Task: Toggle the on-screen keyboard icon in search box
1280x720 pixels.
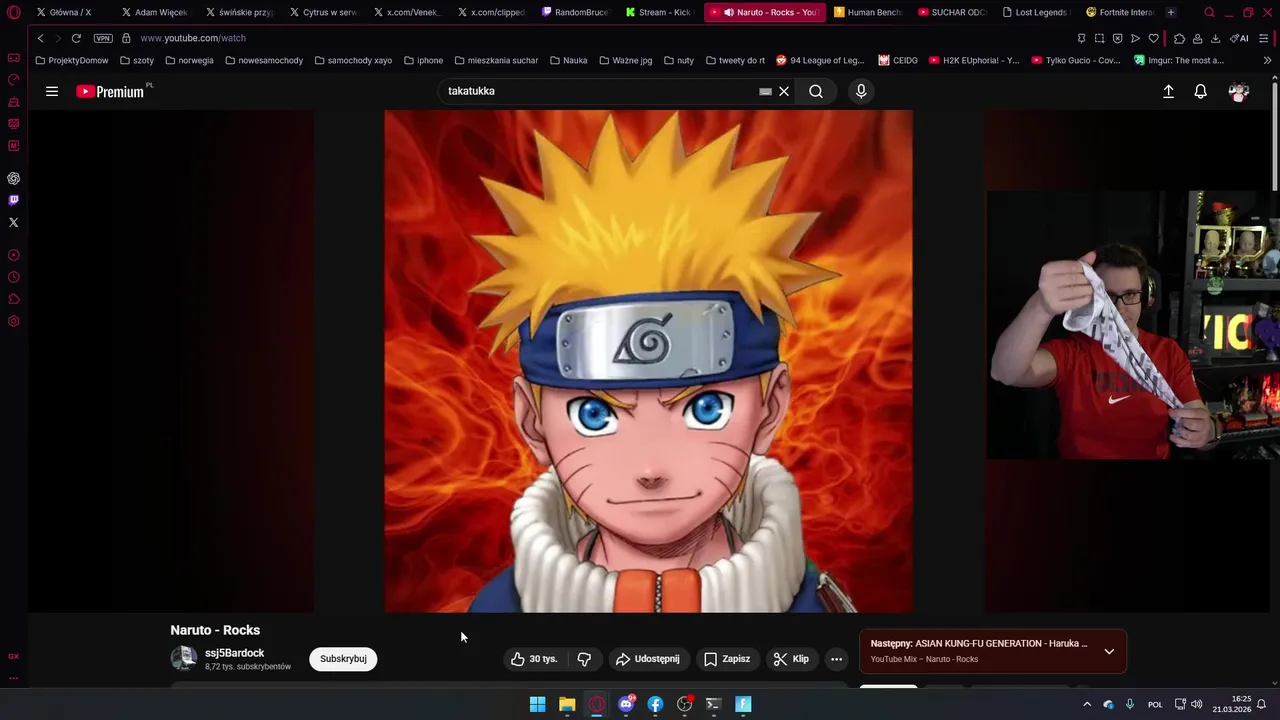Action: click(x=765, y=91)
